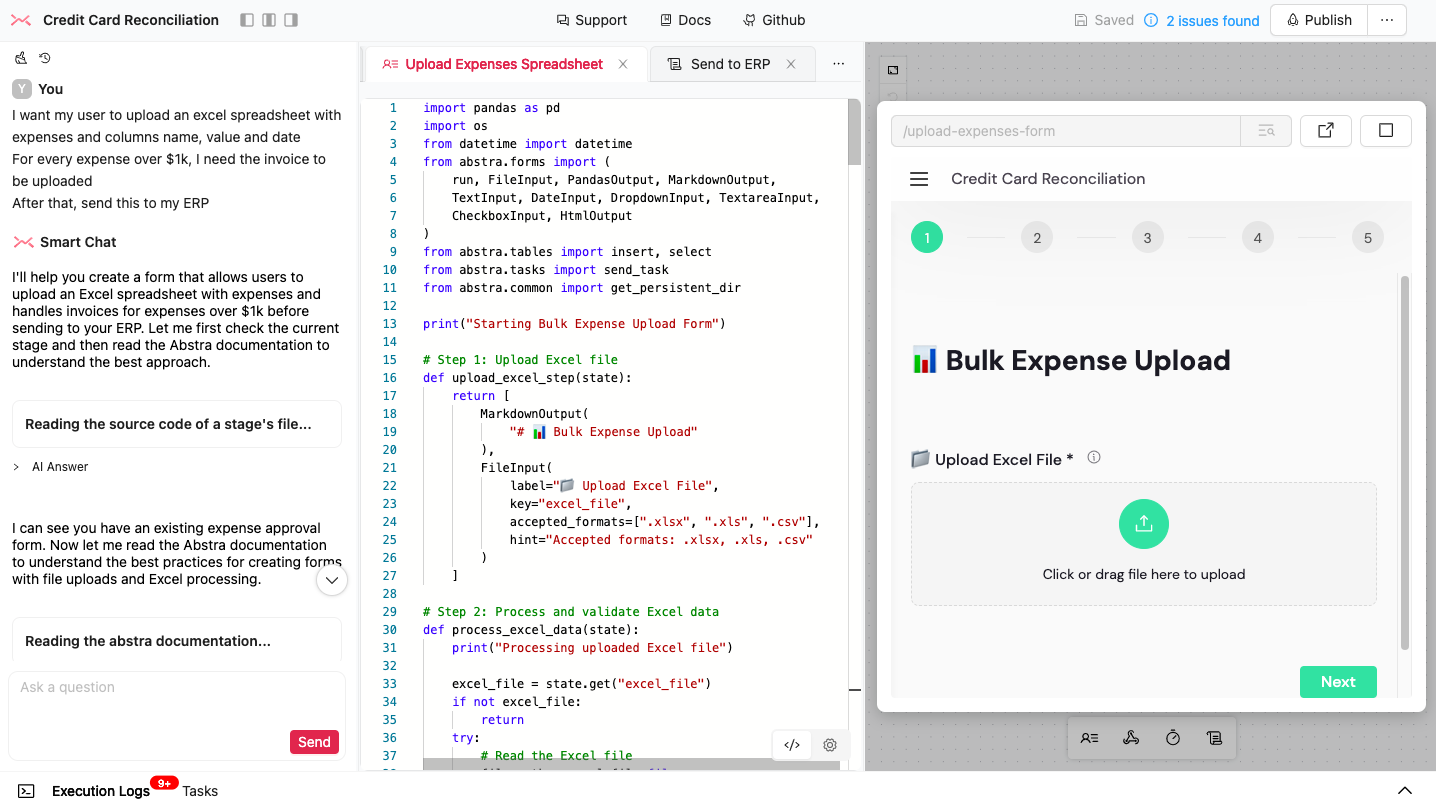Viewport: 1436px width, 806px height.
Task: Open the Tasks tab
Action: pos(200,791)
